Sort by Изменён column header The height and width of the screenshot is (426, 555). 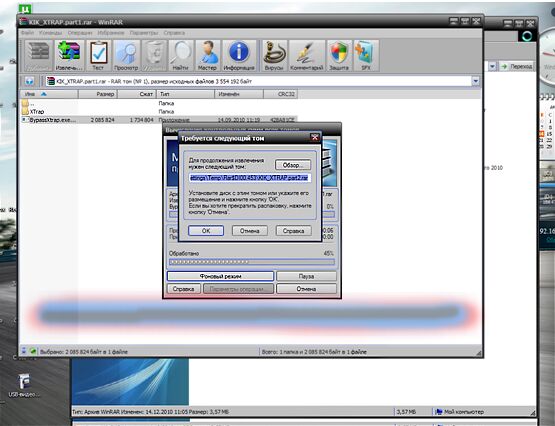[239, 94]
